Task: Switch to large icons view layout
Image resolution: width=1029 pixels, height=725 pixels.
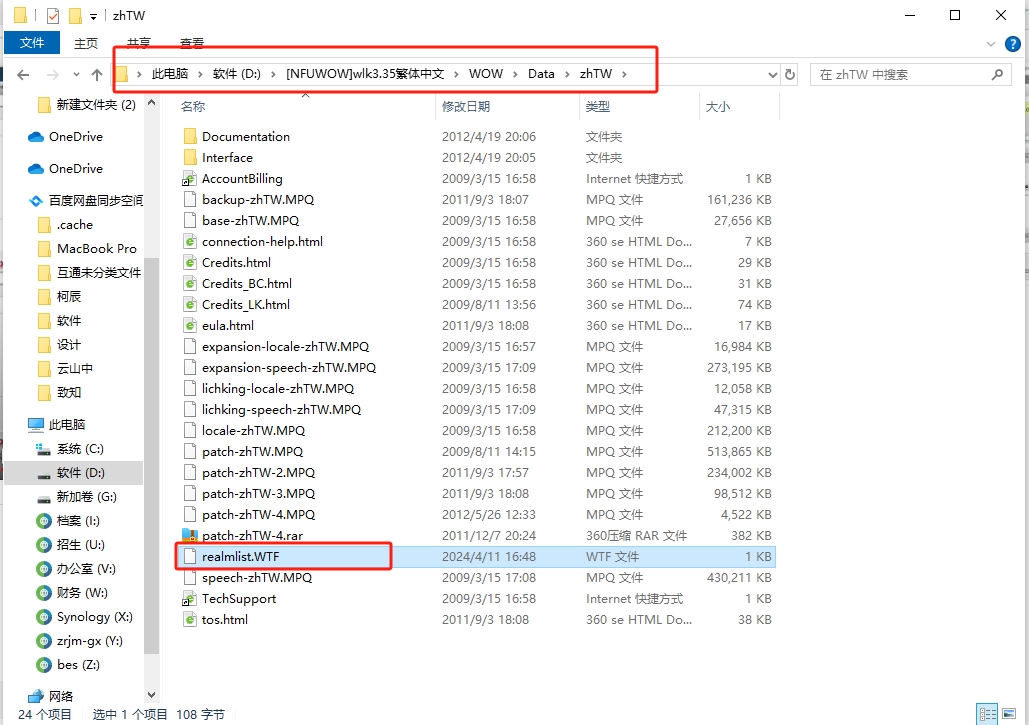Action: (x=1009, y=714)
